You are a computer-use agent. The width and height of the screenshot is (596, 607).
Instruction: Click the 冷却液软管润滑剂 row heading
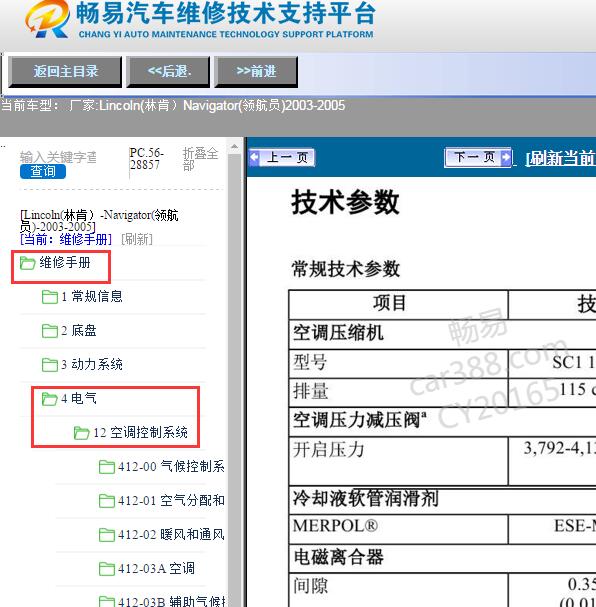[x=366, y=499]
